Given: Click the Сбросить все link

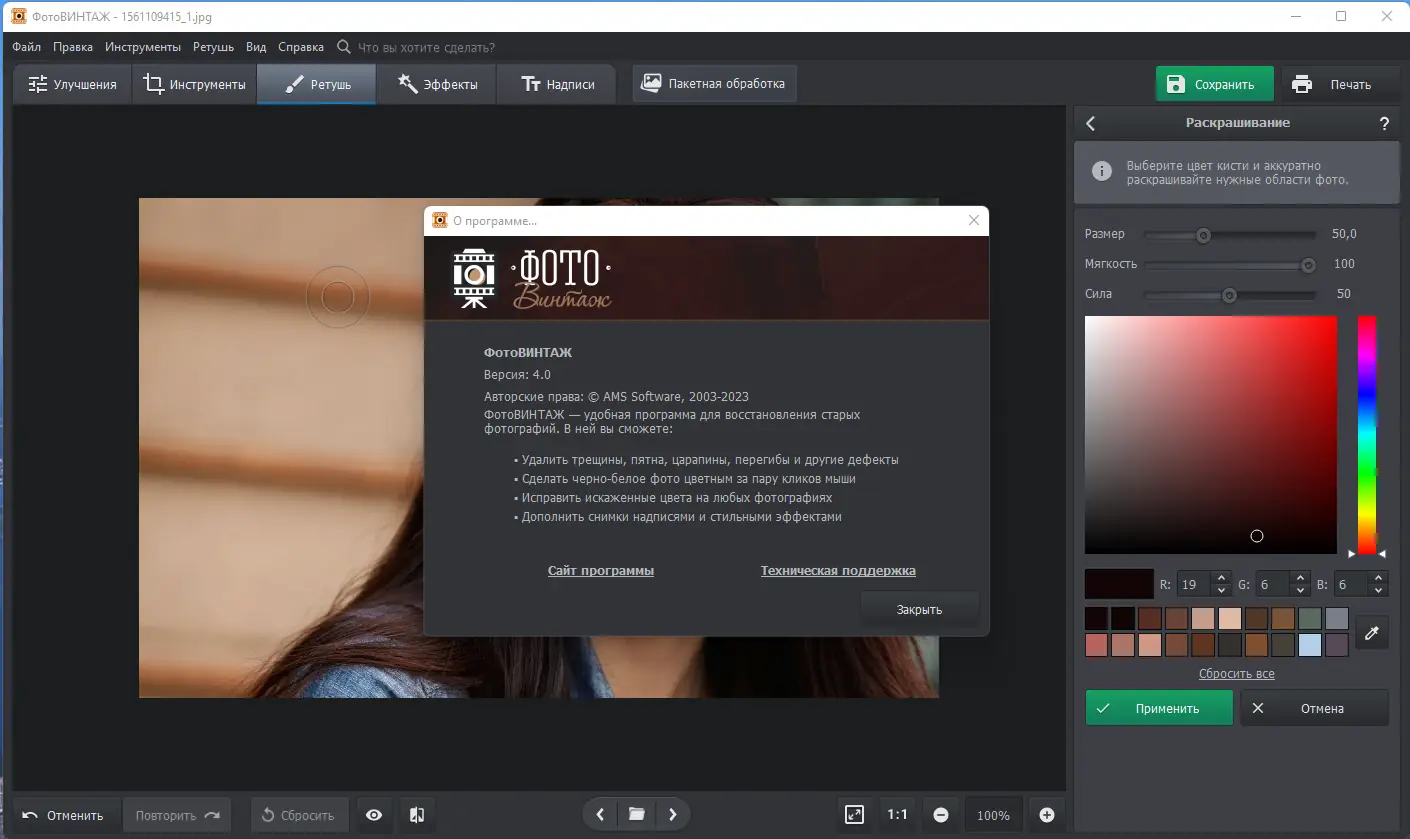Looking at the screenshot, I should click(x=1237, y=674).
